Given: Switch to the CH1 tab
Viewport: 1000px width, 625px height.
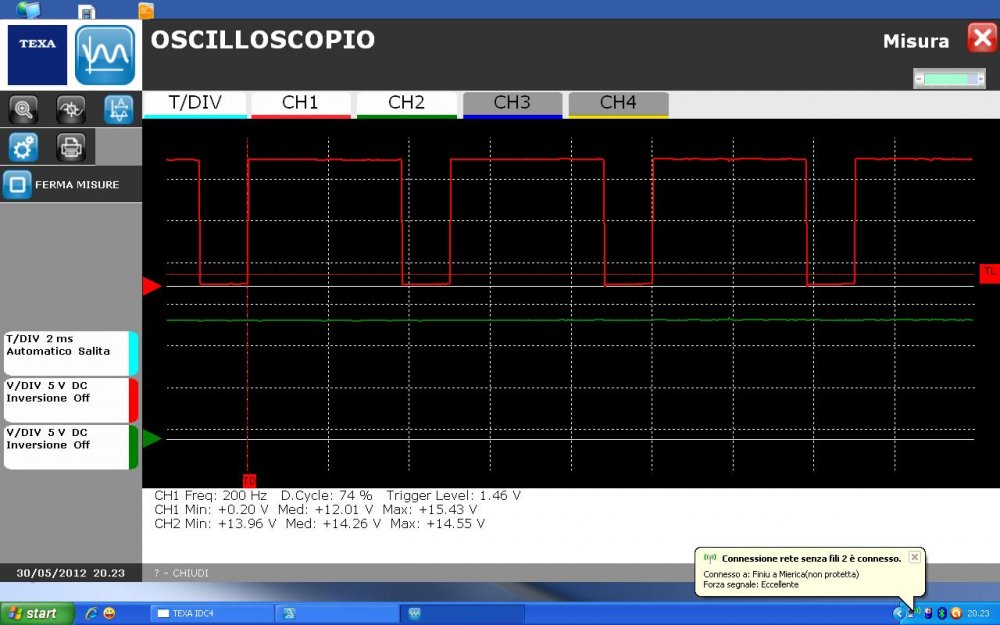Looking at the screenshot, I should (300, 103).
